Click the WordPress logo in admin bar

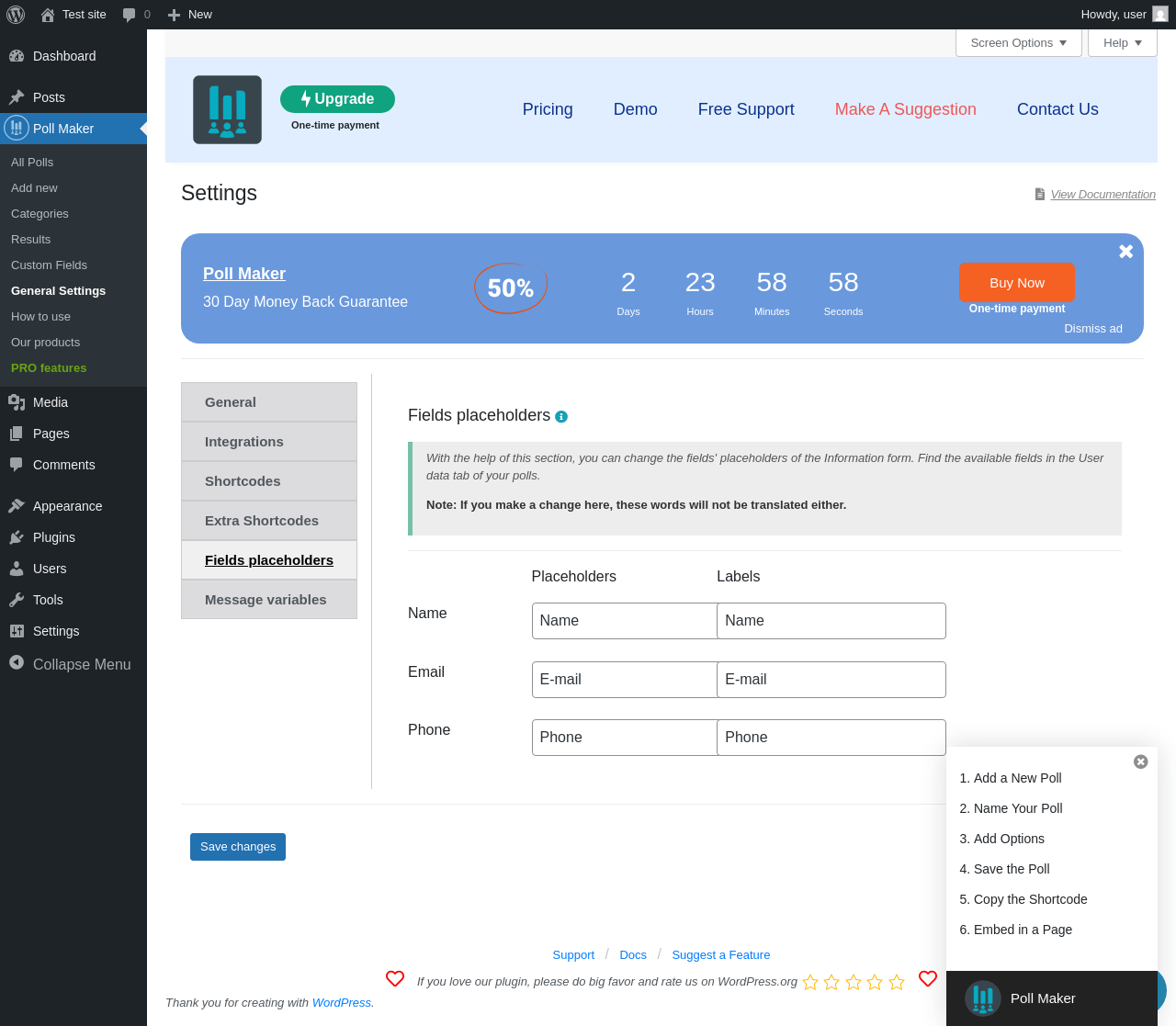pos(16,15)
